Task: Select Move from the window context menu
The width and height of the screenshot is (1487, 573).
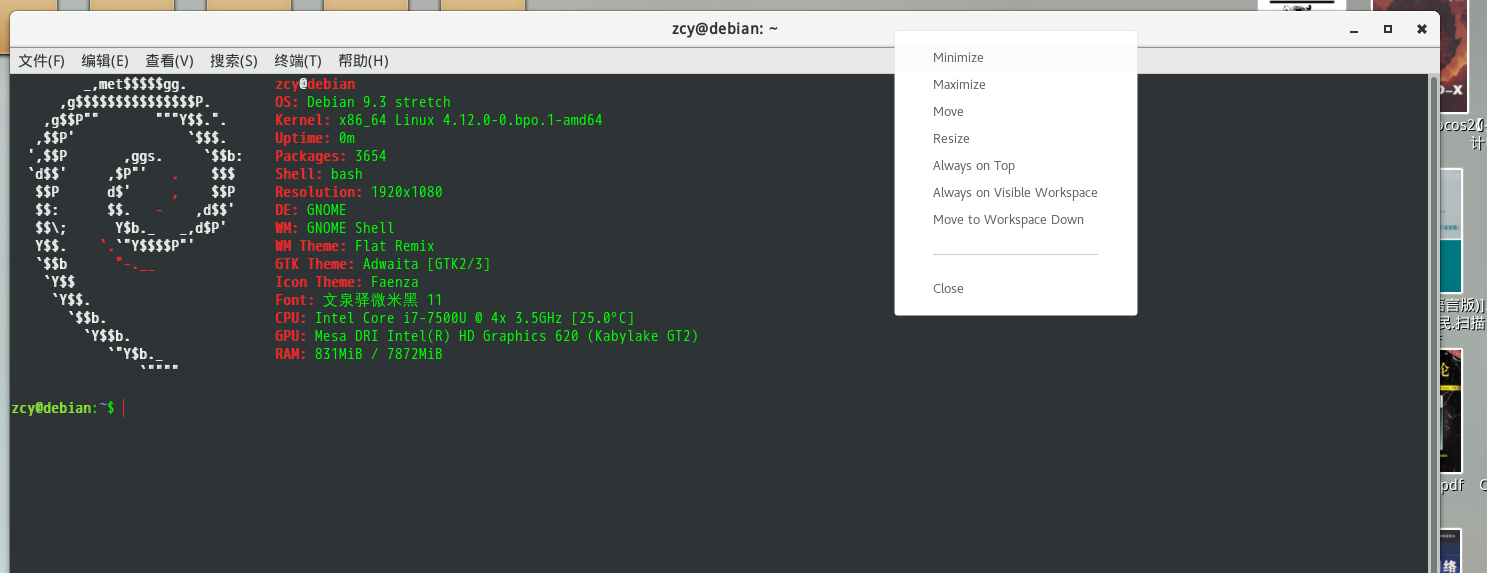Action: (948, 112)
